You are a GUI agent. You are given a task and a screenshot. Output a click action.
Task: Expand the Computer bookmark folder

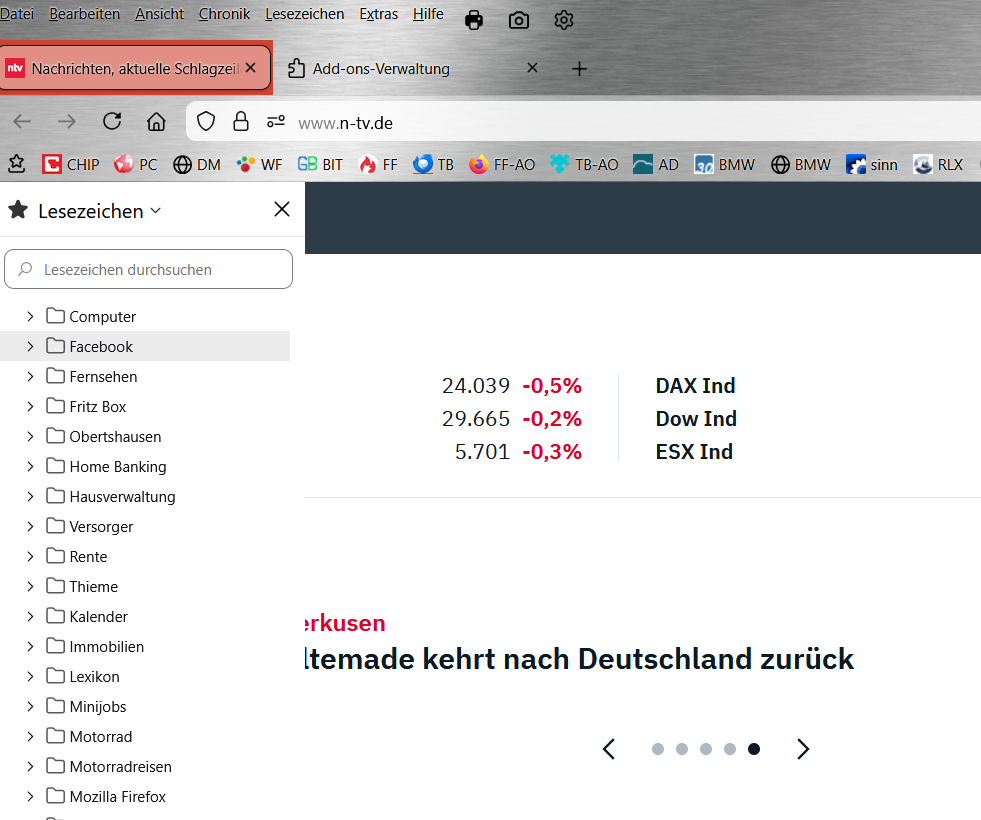pyautogui.click(x=30, y=316)
